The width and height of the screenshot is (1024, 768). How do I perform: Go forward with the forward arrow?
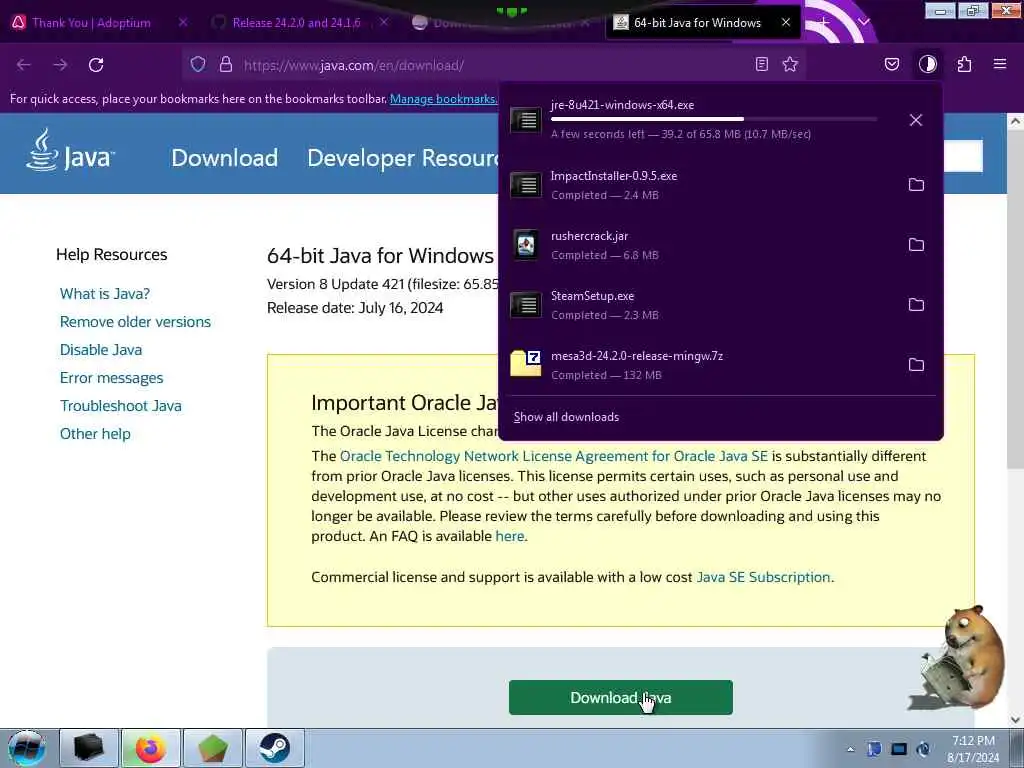[x=60, y=65]
